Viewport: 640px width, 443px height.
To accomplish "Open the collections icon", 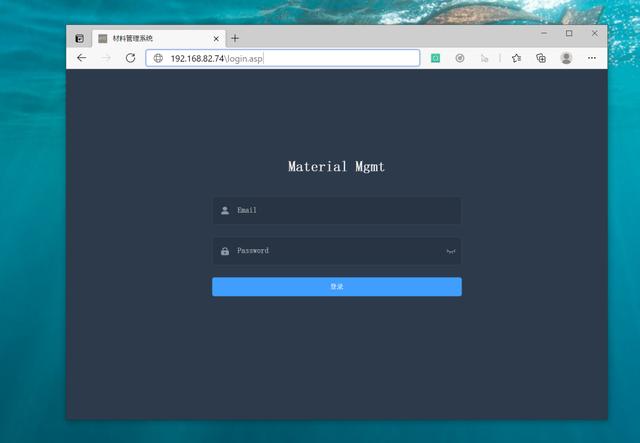I will tap(541, 58).
